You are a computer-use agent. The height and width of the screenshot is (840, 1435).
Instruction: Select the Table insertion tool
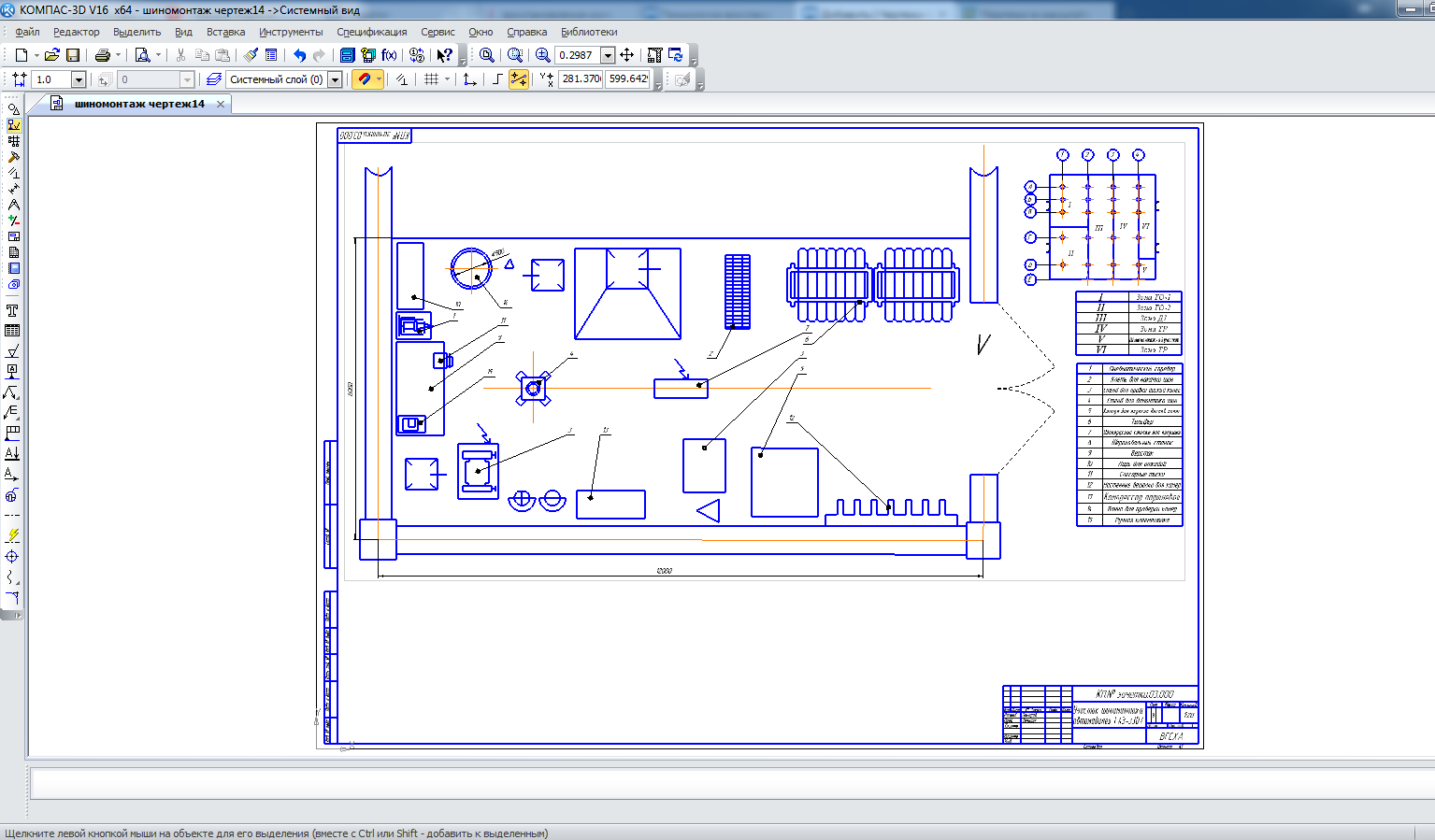12,331
